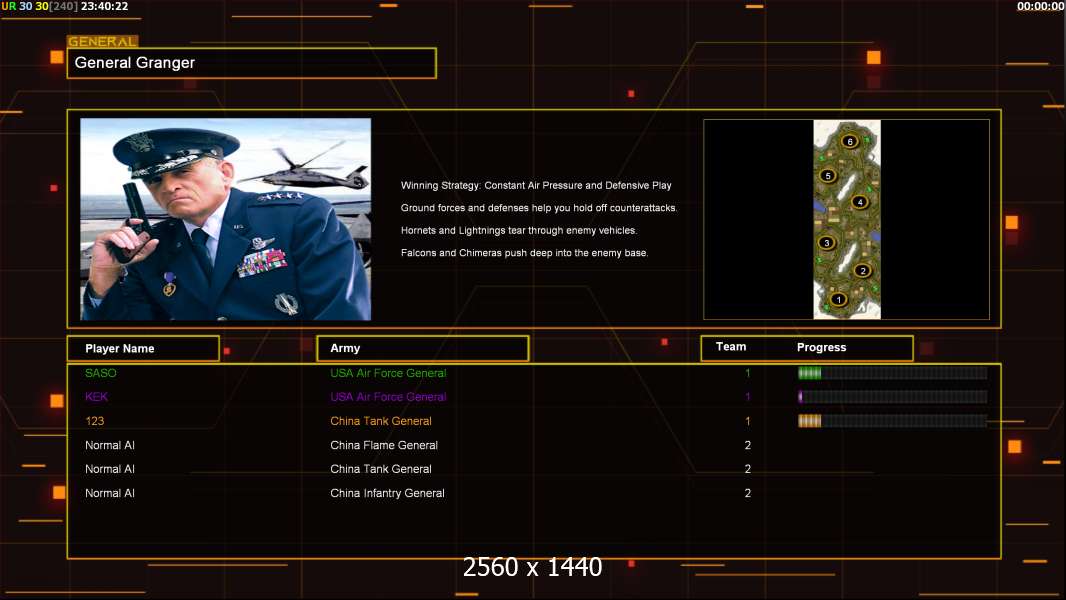Image resolution: width=1066 pixels, height=600 pixels.
Task: Select the SASO player name
Action: 101,373
